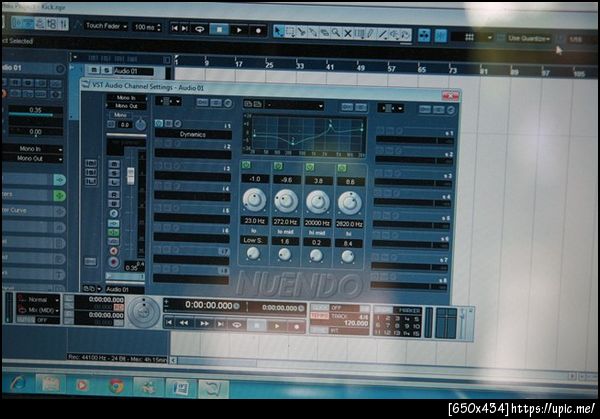This screenshot has height=419, width=600.
Task: Open Windows Media Player in taskbar
Action: coord(82,385)
